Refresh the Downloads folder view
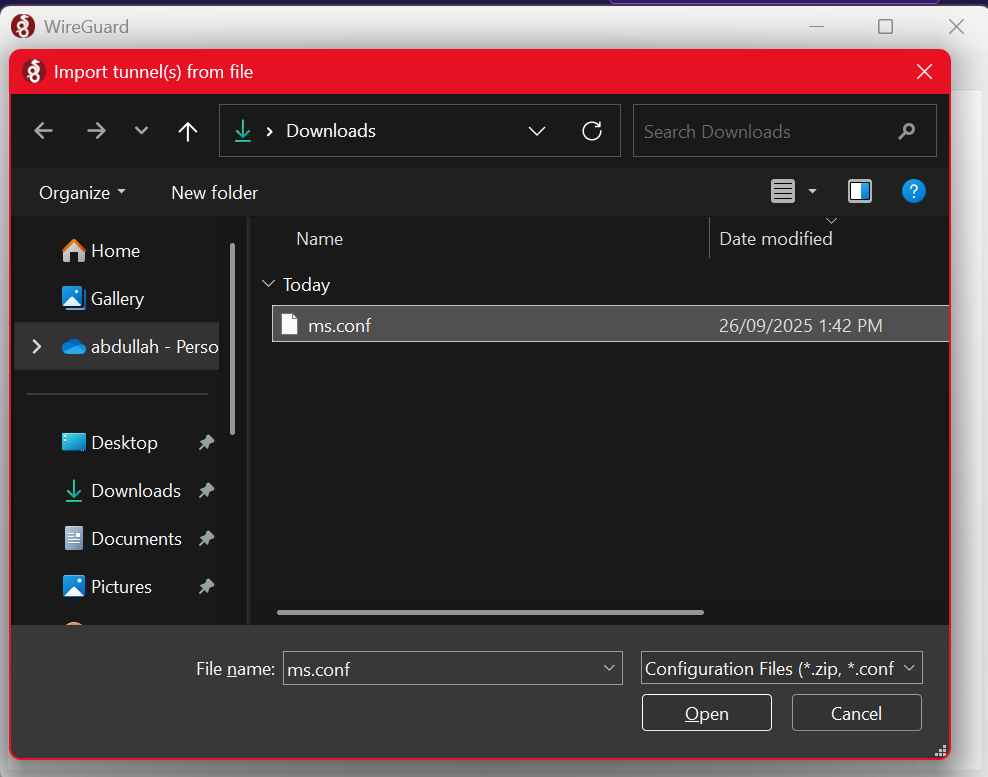The height and width of the screenshot is (777, 988). point(592,131)
